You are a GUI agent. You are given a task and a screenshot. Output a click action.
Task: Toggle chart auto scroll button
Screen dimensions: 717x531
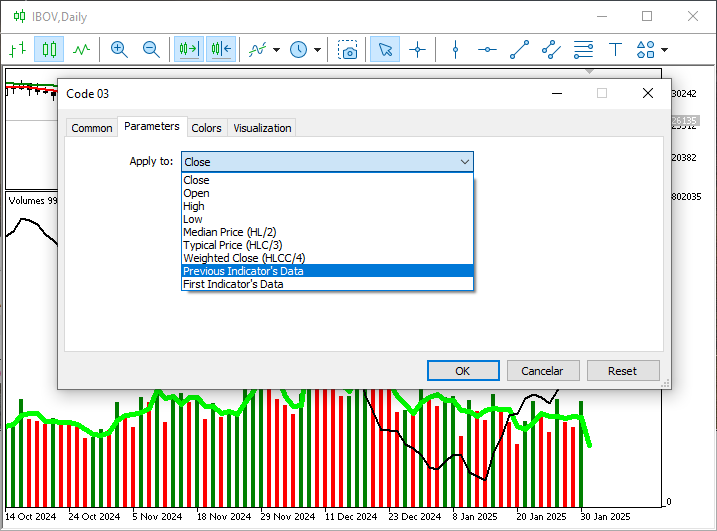(188, 49)
